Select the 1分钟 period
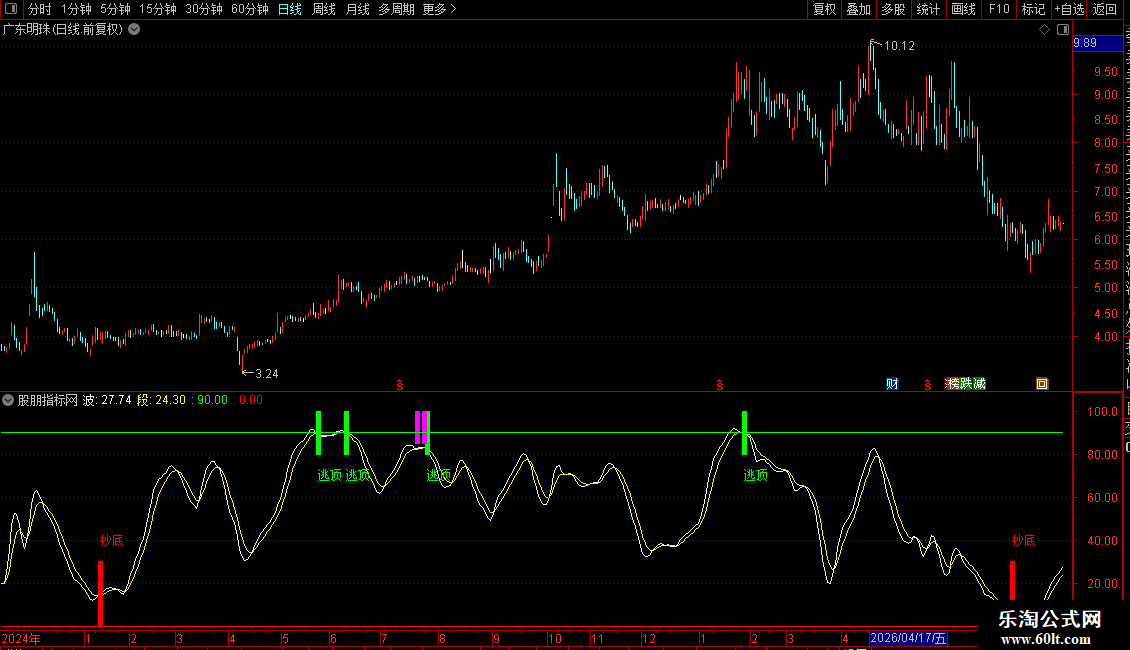The height and width of the screenshot is (650, 1130). (76, 9)
